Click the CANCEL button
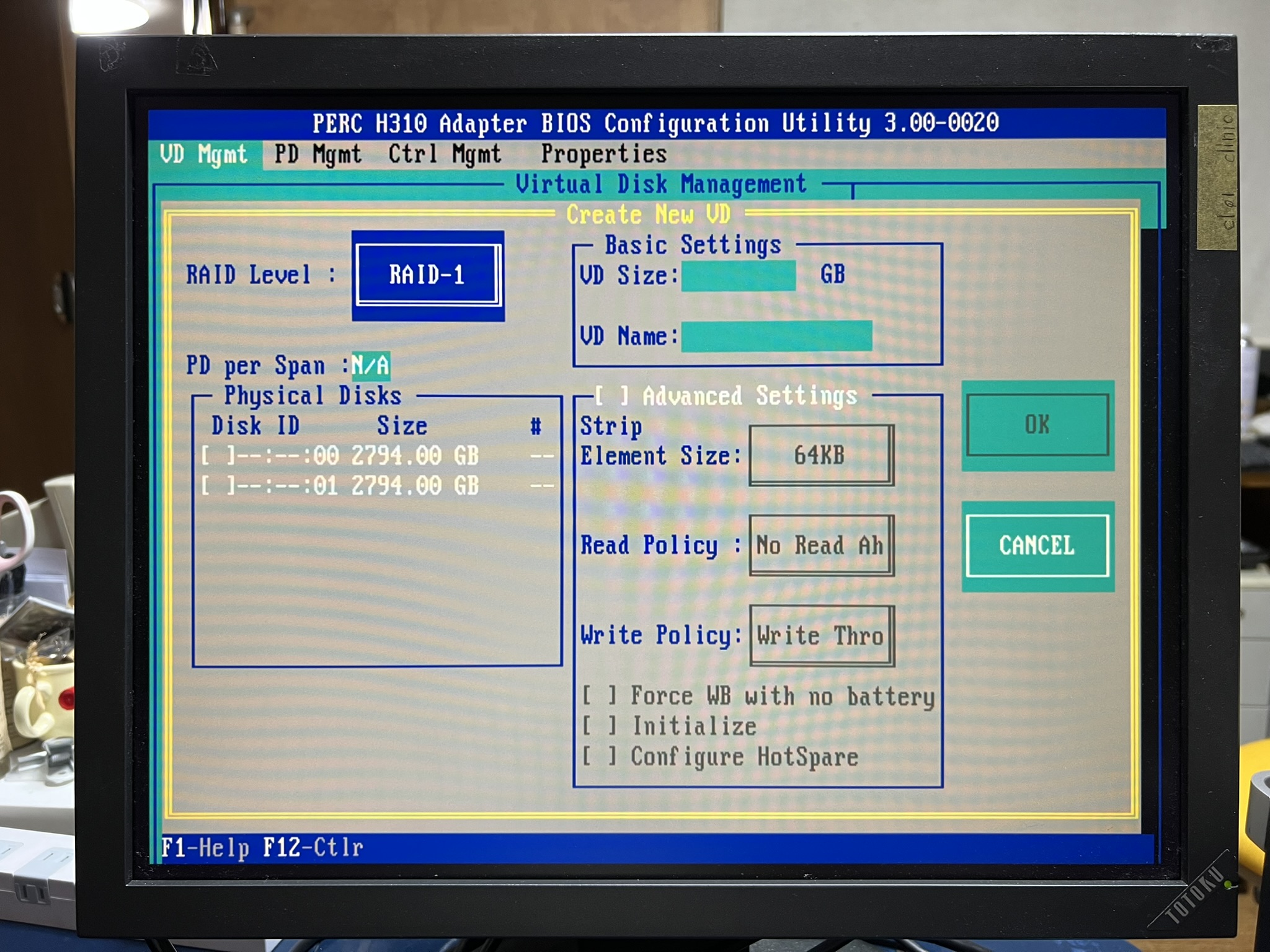 tap(1037, 545)
